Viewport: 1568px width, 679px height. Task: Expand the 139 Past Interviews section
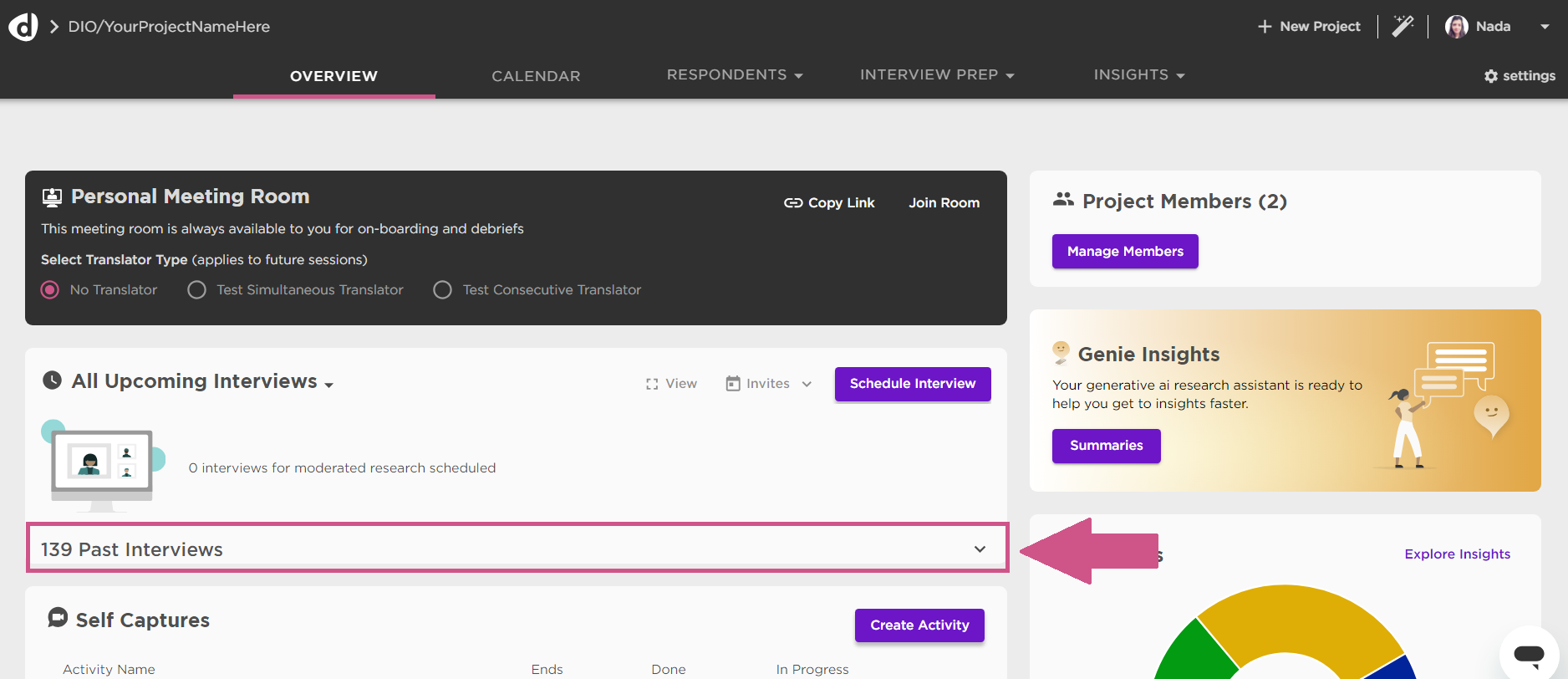pos(517,549)
